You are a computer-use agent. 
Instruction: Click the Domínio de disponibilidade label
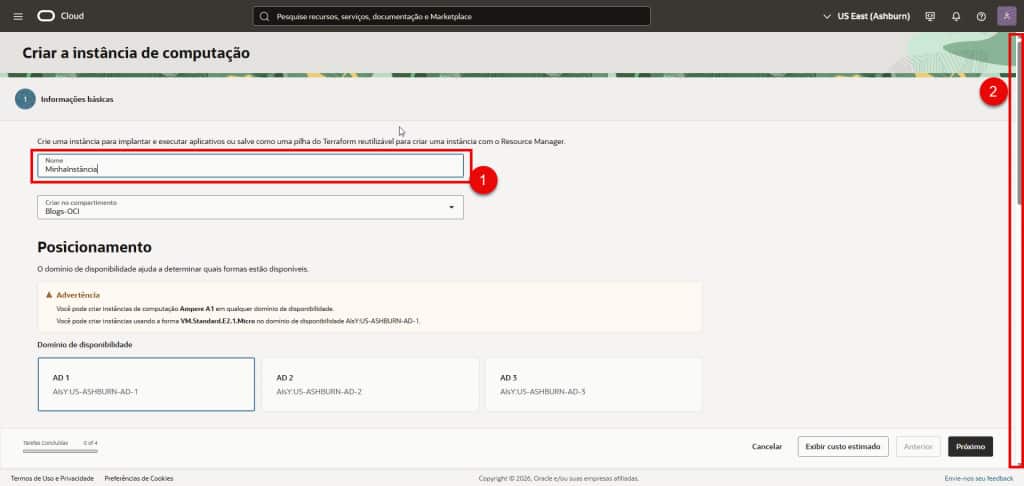click(85, 344)
